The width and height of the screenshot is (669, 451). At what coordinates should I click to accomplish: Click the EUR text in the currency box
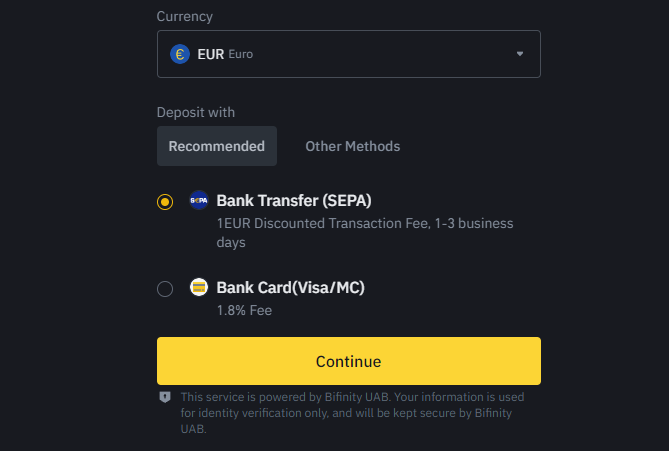(210, 54)
